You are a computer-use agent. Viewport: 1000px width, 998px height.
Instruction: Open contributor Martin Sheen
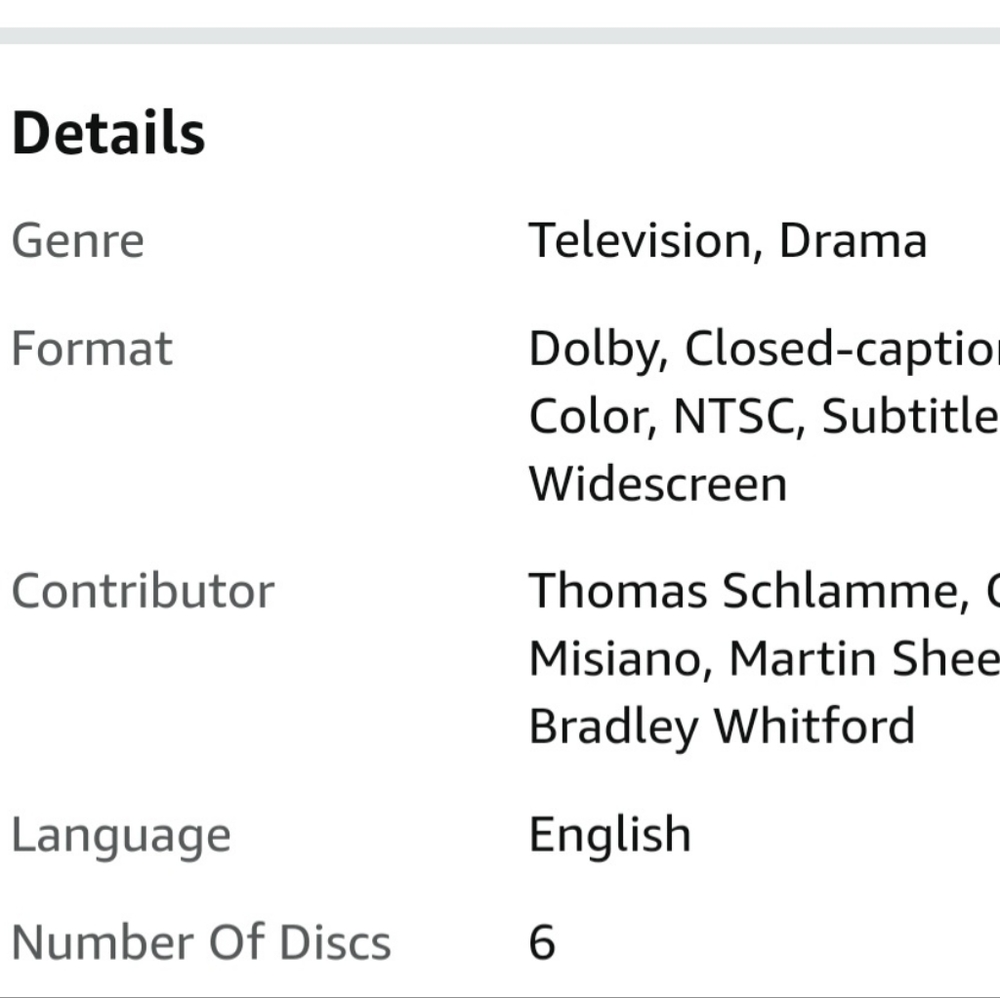point(863,659)
